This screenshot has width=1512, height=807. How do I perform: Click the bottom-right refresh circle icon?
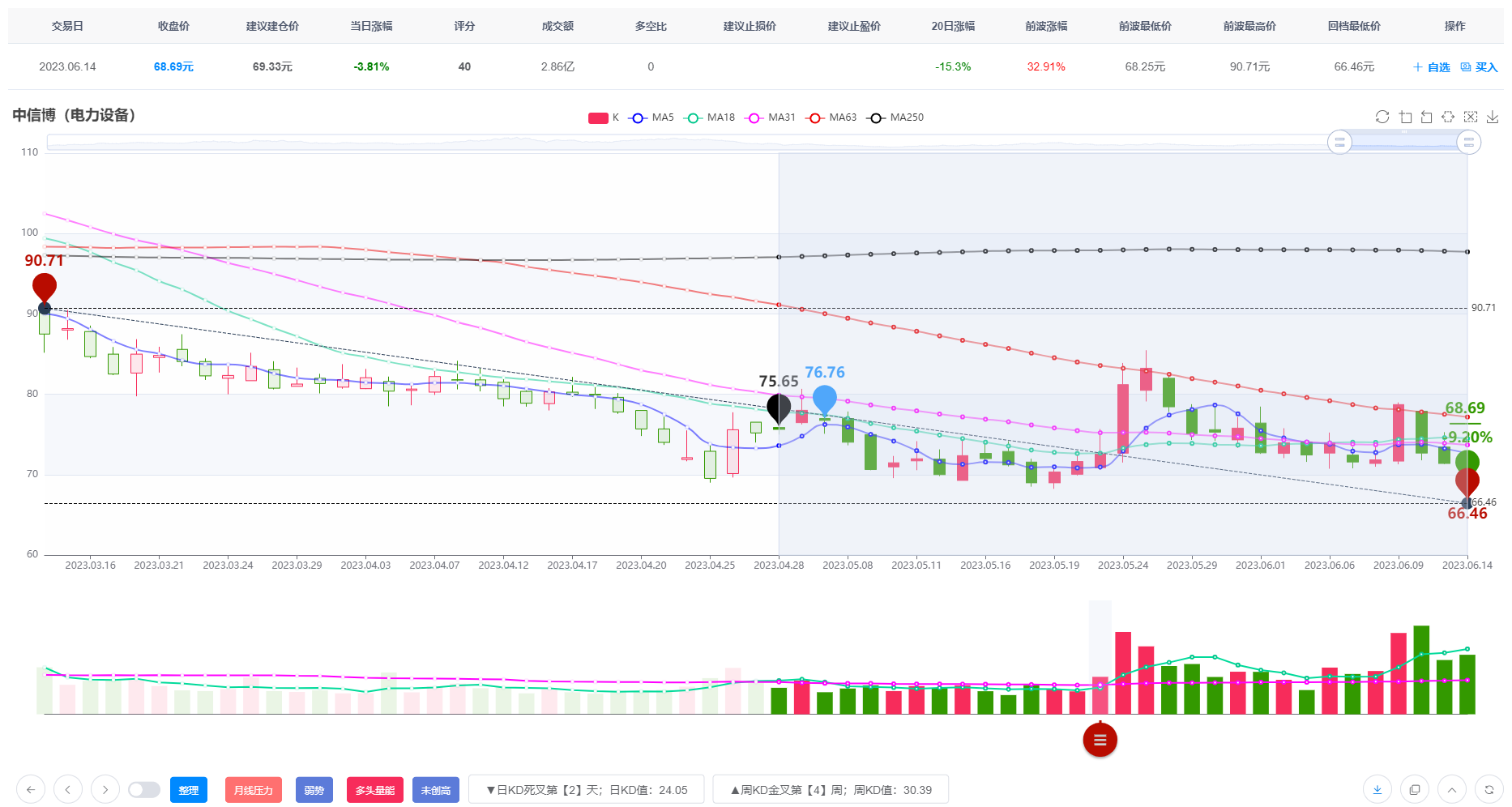point(1489,789)
